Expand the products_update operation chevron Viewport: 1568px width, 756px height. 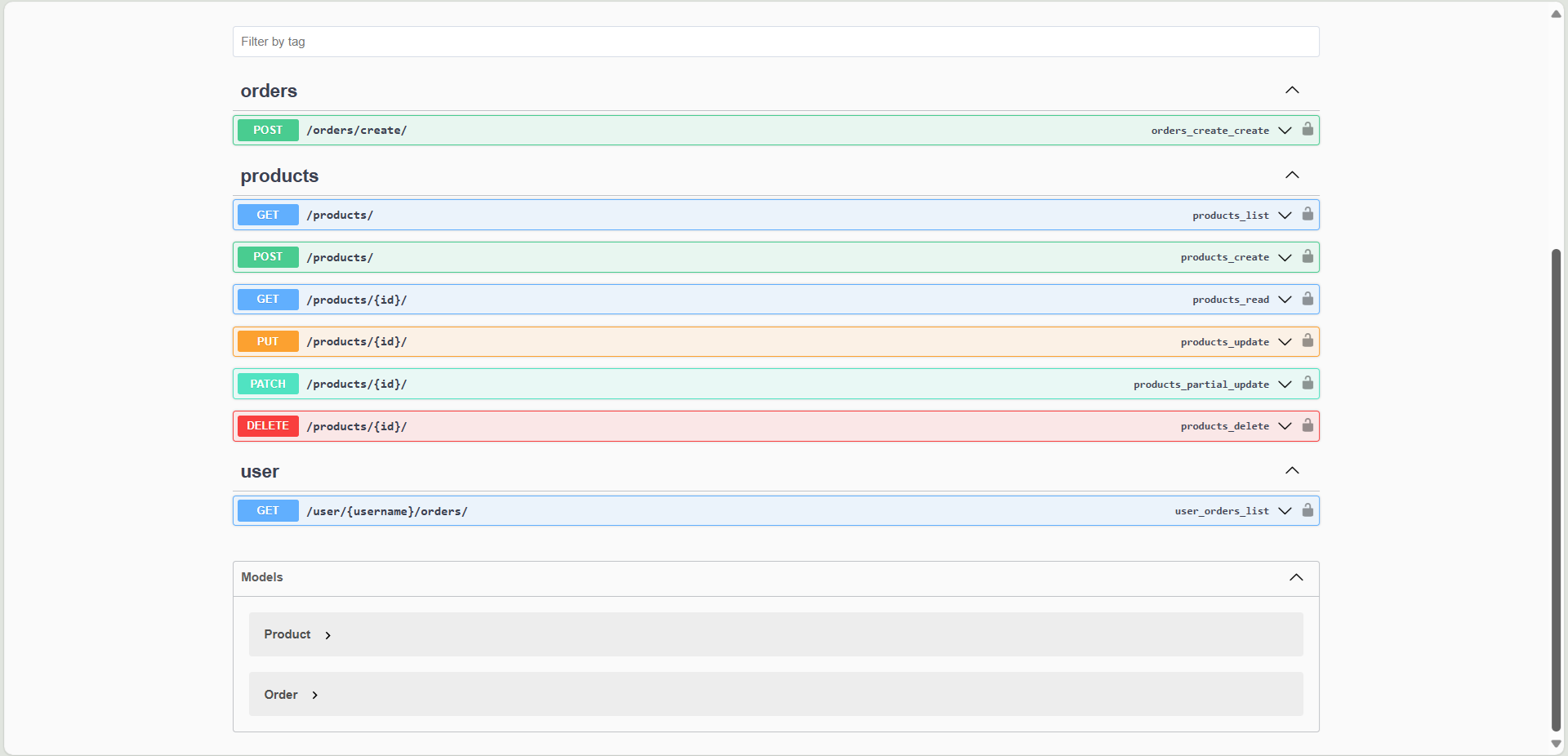point(1285,342)
